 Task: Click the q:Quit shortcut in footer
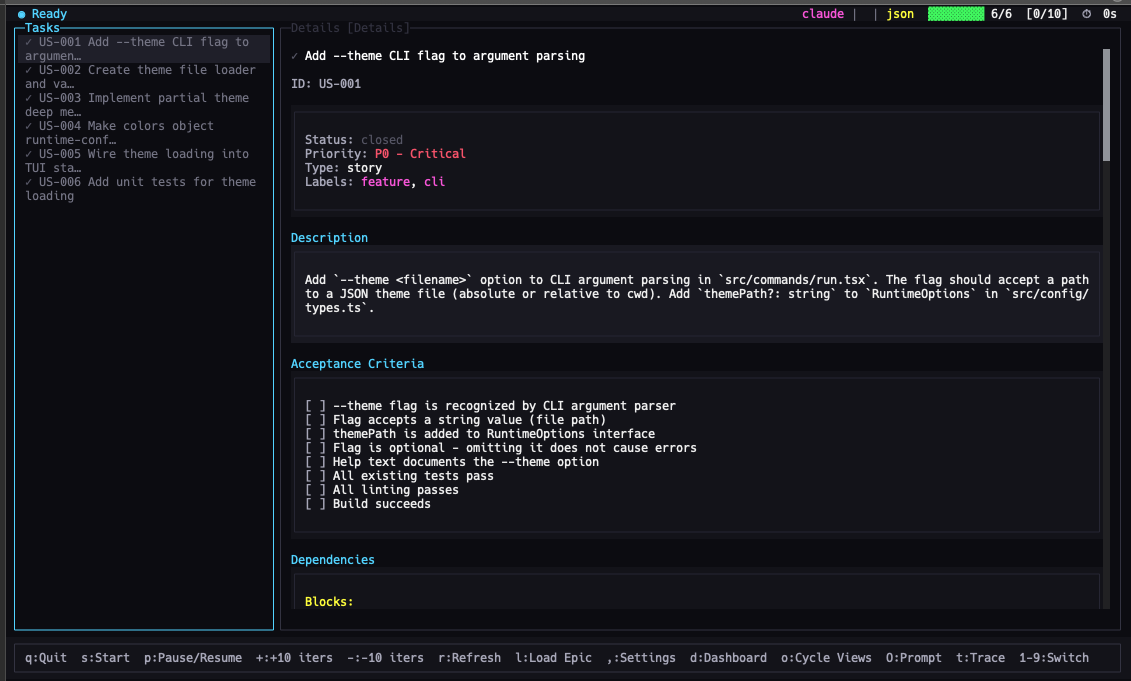tap(46, 658)
